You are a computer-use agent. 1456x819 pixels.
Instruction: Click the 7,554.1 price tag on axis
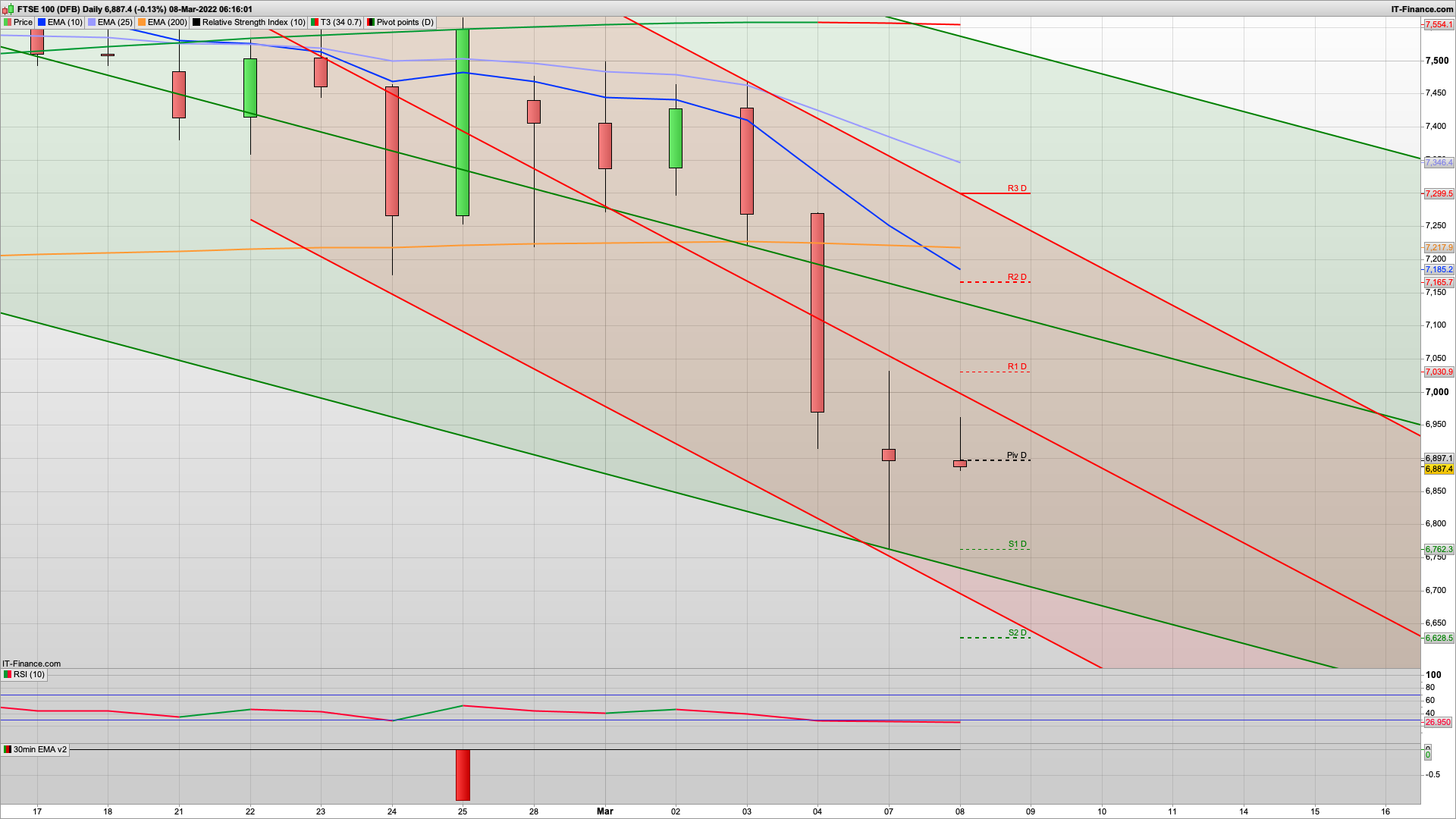click(1439, 24)
